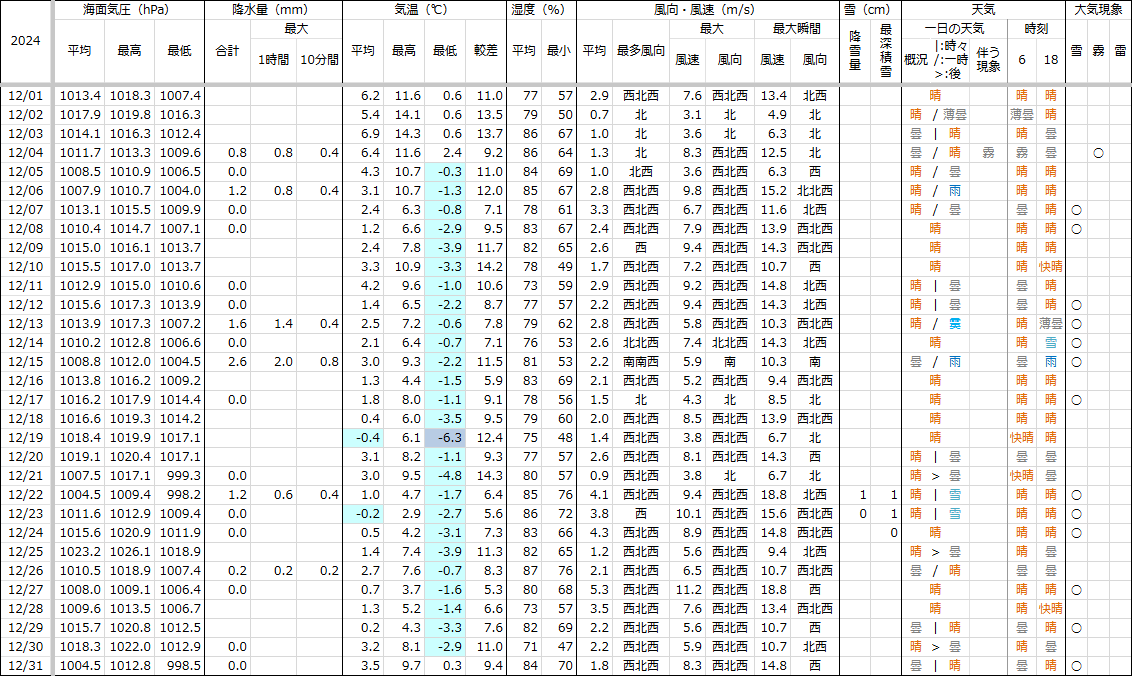Click the fog circle marker on 12/04
Screen dimensions: 1132x676
[1098, 153]
